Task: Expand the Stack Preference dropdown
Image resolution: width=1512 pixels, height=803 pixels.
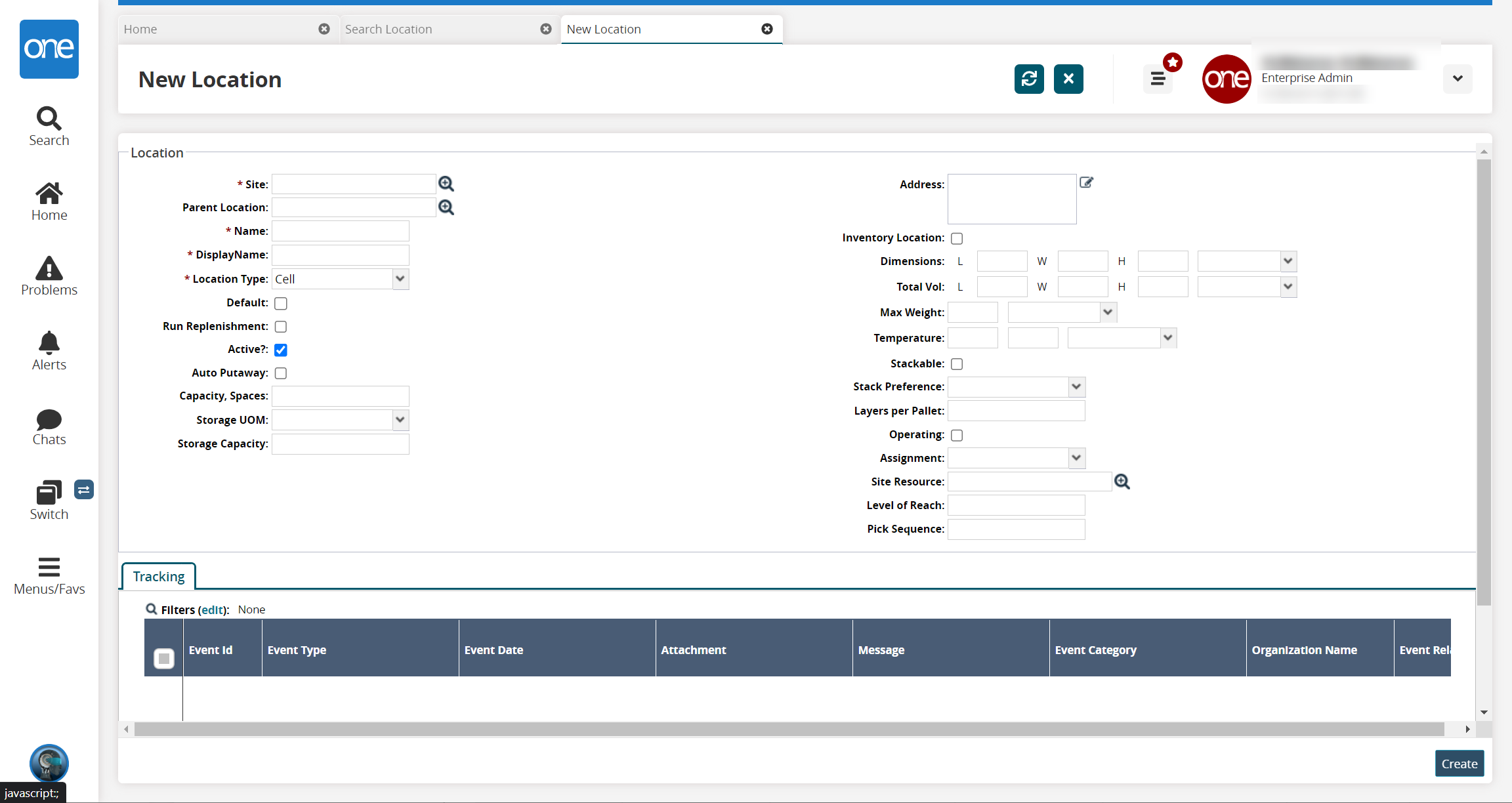Action: tap(1076, 386)
